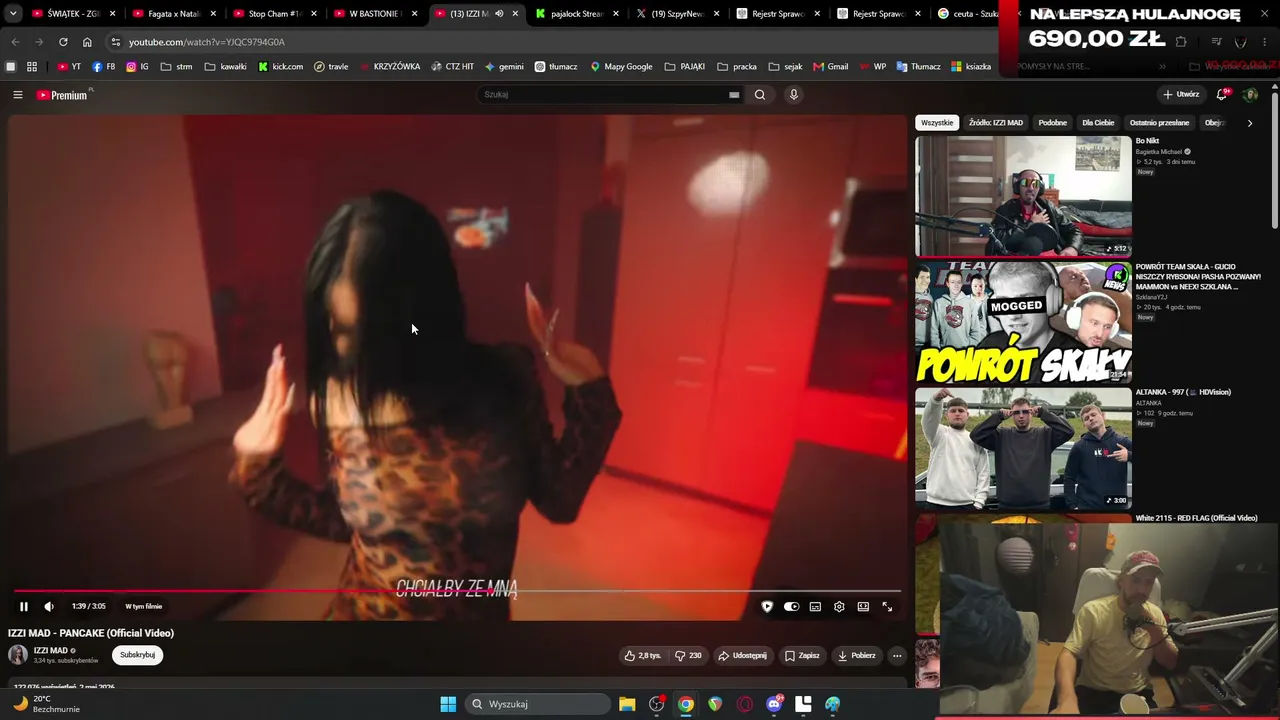Open the 'POWRÓT SKAŁY' video thumbnail
The image size is (1280, 720).
1023,322
